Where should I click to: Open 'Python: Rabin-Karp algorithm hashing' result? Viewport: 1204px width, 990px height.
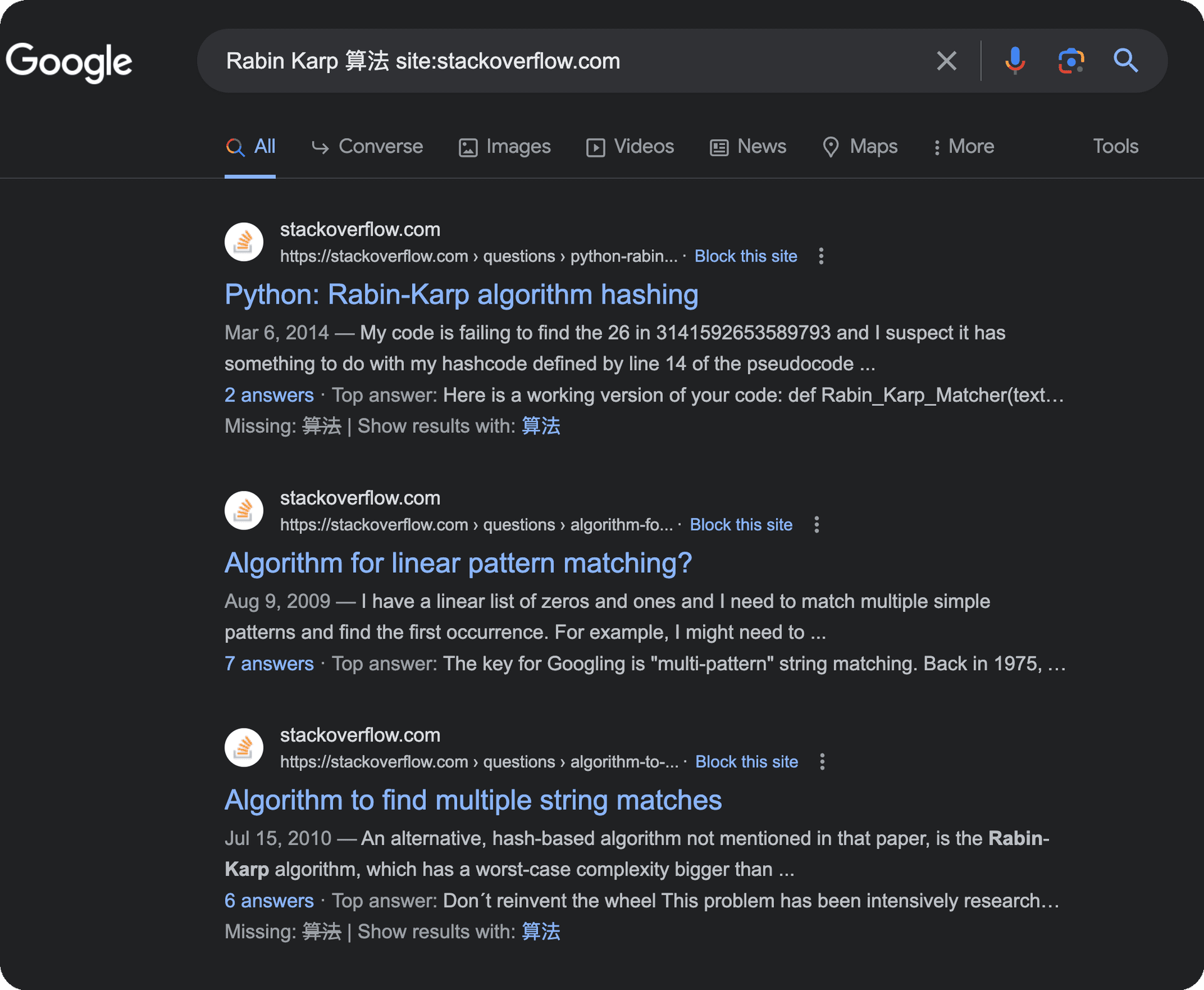point(462,295)
